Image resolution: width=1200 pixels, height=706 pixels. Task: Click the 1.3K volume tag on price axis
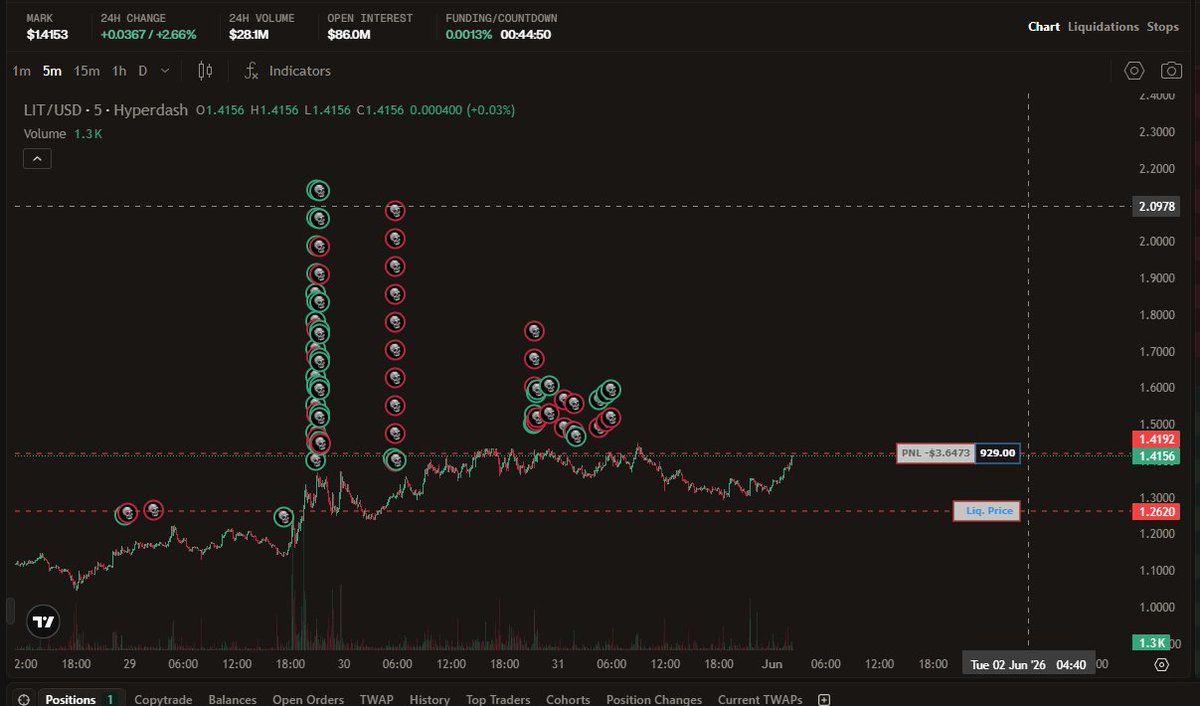(1152, 643)
